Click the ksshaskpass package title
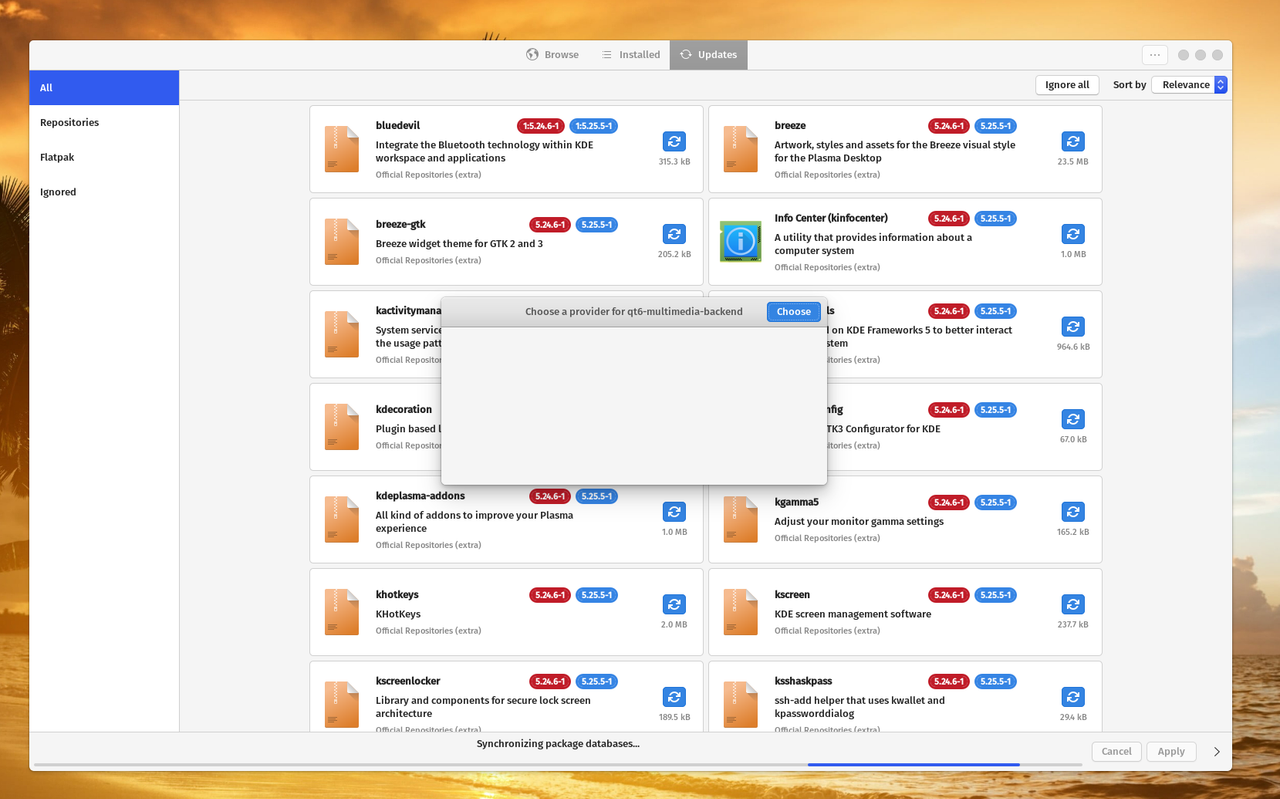Viewport: 1280px width, 799px height. 803,681
